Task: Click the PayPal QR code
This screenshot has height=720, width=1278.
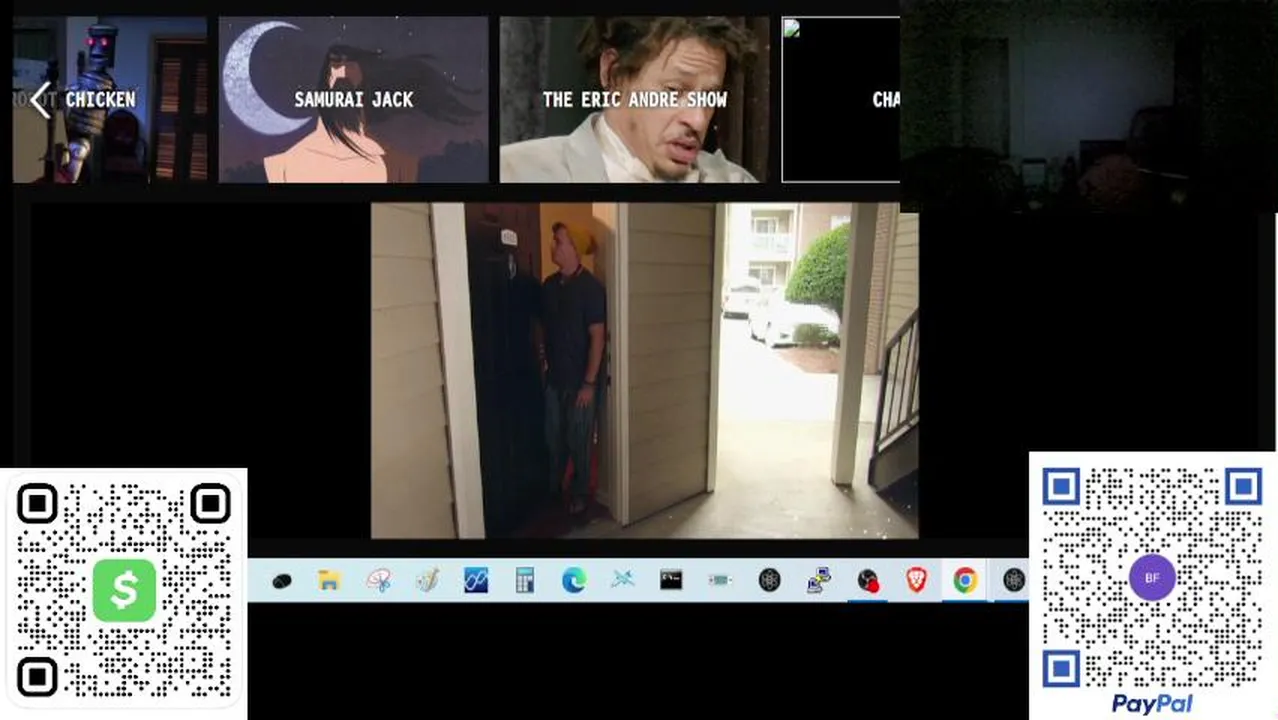Action: point(1152,577)
